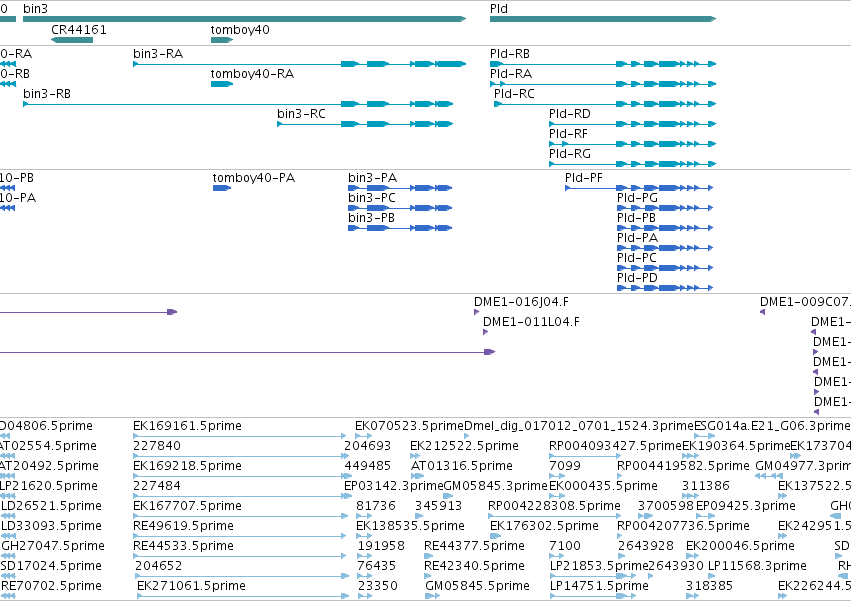Select the EK169218.5prime EST label
851x601 pixels.
pyautogui.click(x=187, y=466)
